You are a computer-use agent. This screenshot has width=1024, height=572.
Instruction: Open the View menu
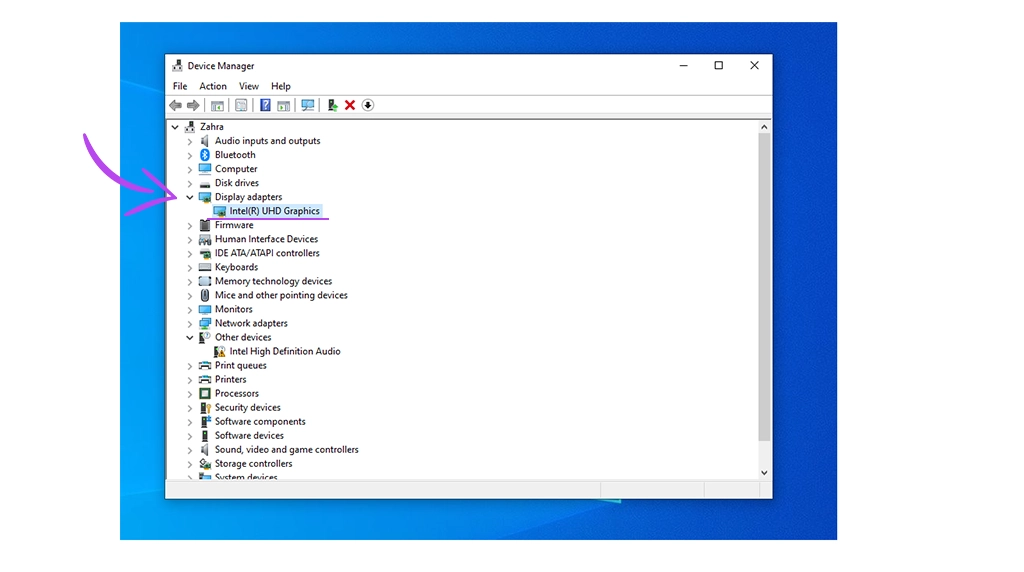coord(248,86)
